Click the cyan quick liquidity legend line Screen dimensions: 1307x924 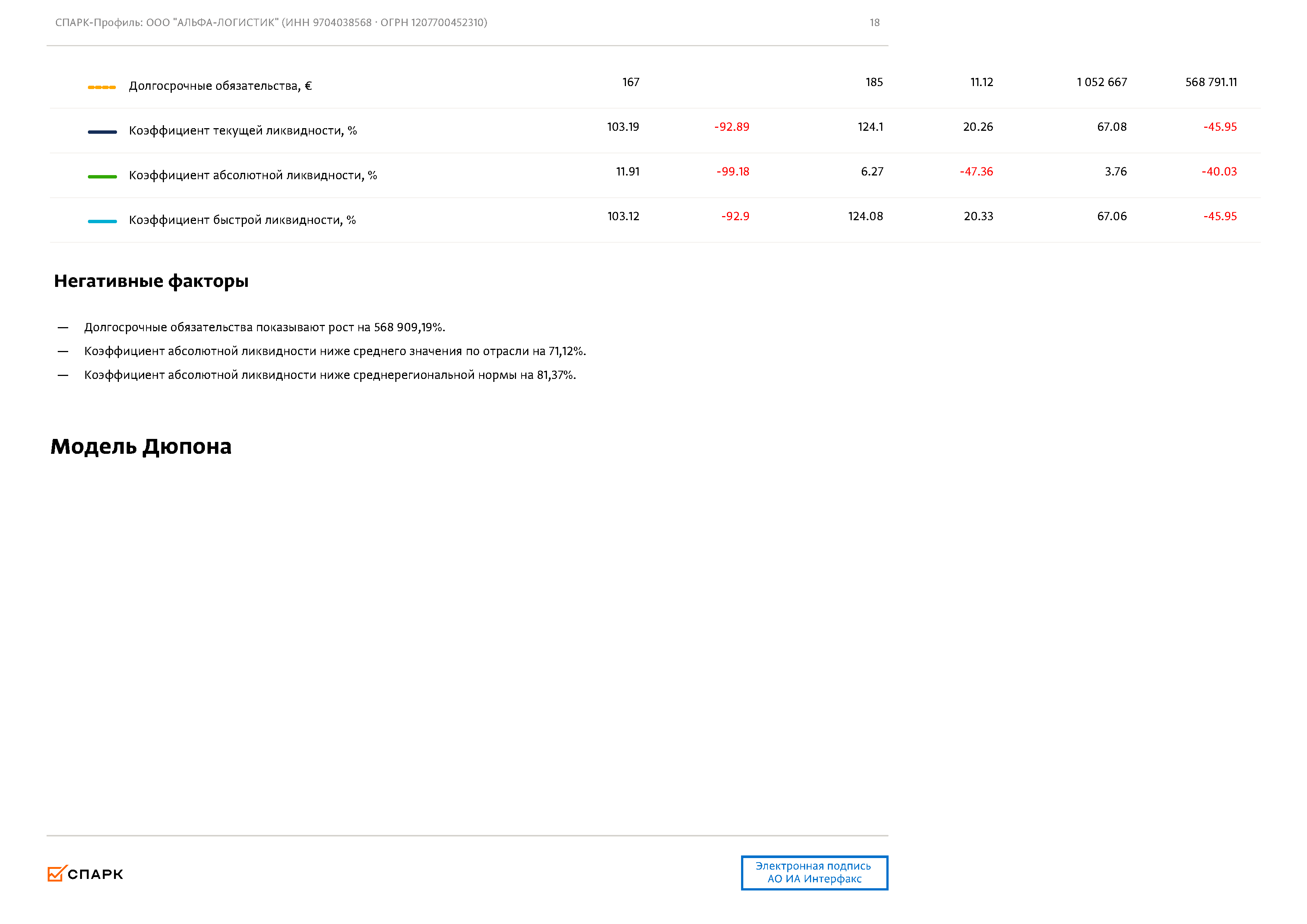(x=102, y=221)
